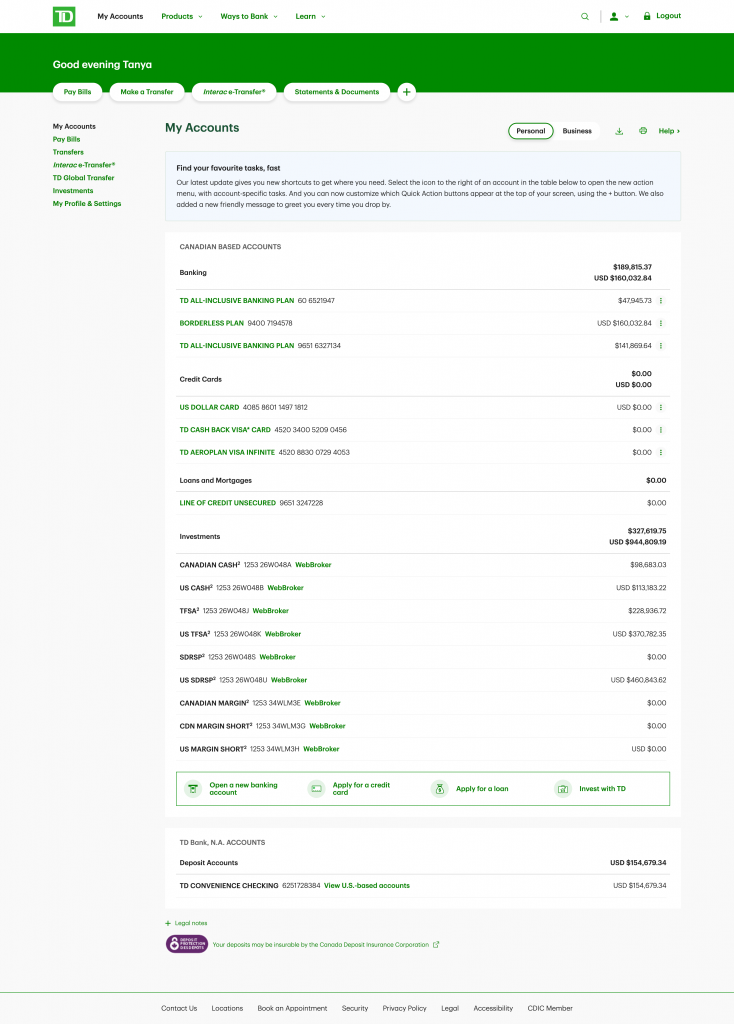The height and width of the screenshot is (1024, 734).
Task: Click the Invest with TD icon
Action: [x=562, y=789]
